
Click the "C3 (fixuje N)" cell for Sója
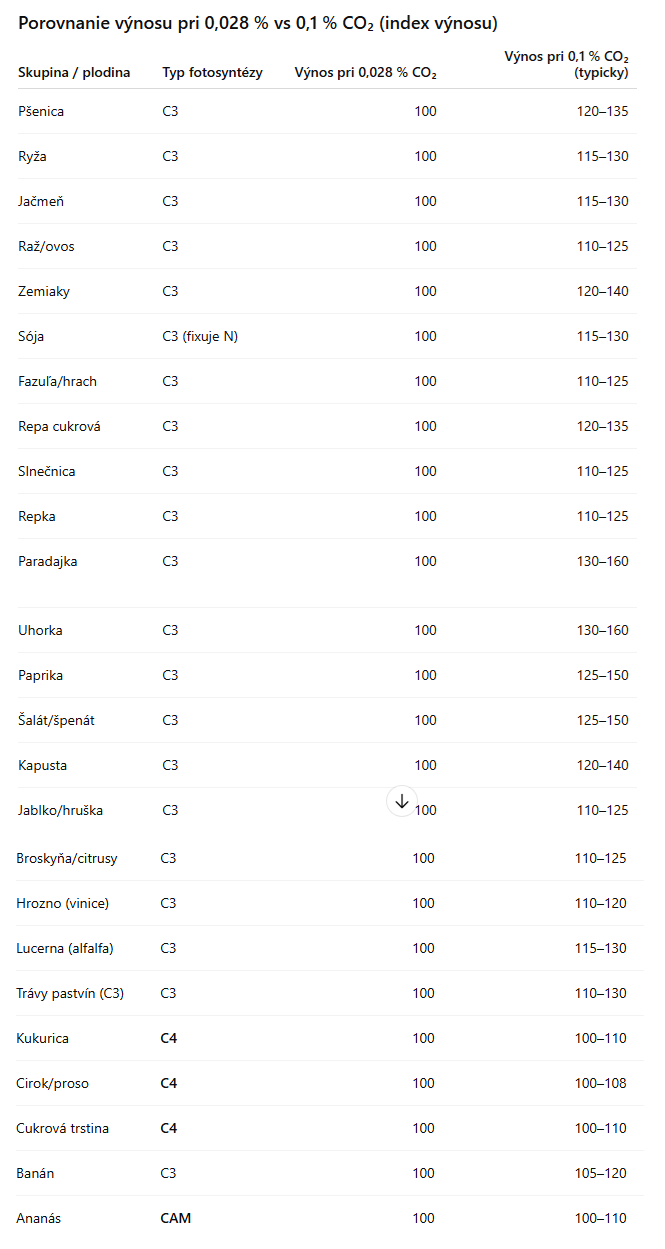[x=200, y=336]
